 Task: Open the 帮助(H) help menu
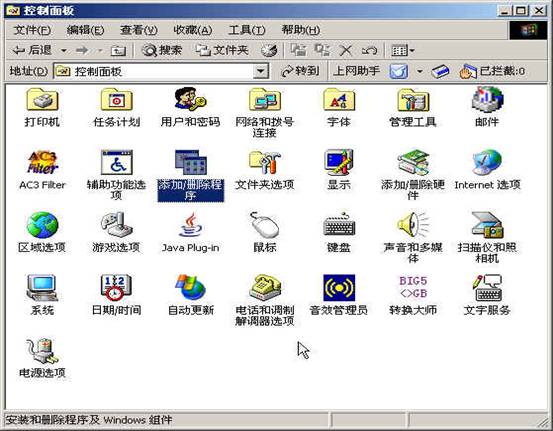pos(300,30)
